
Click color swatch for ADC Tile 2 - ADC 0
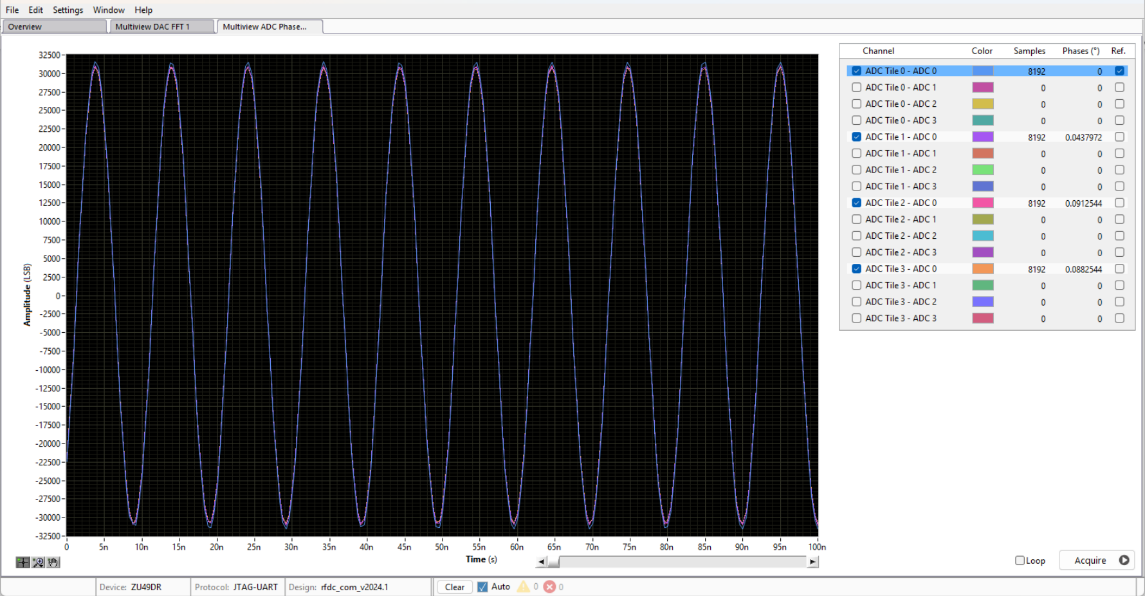982,202
